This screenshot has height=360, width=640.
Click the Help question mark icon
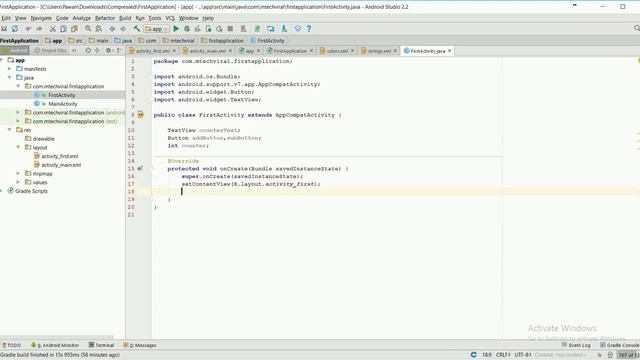coord(309,29)
